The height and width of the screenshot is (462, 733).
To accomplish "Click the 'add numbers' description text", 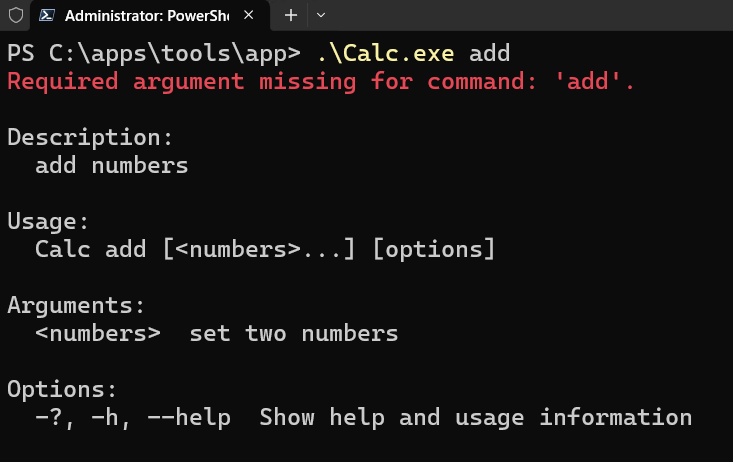I will (x=112, y=166).
